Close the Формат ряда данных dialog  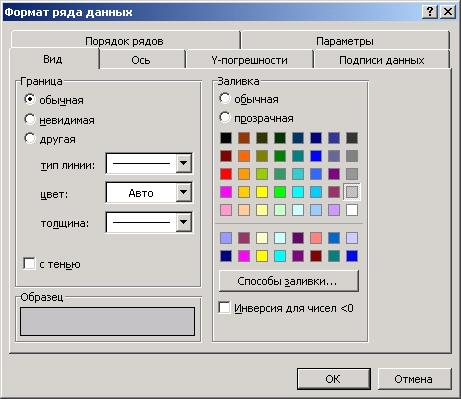[x=448, y=12]
